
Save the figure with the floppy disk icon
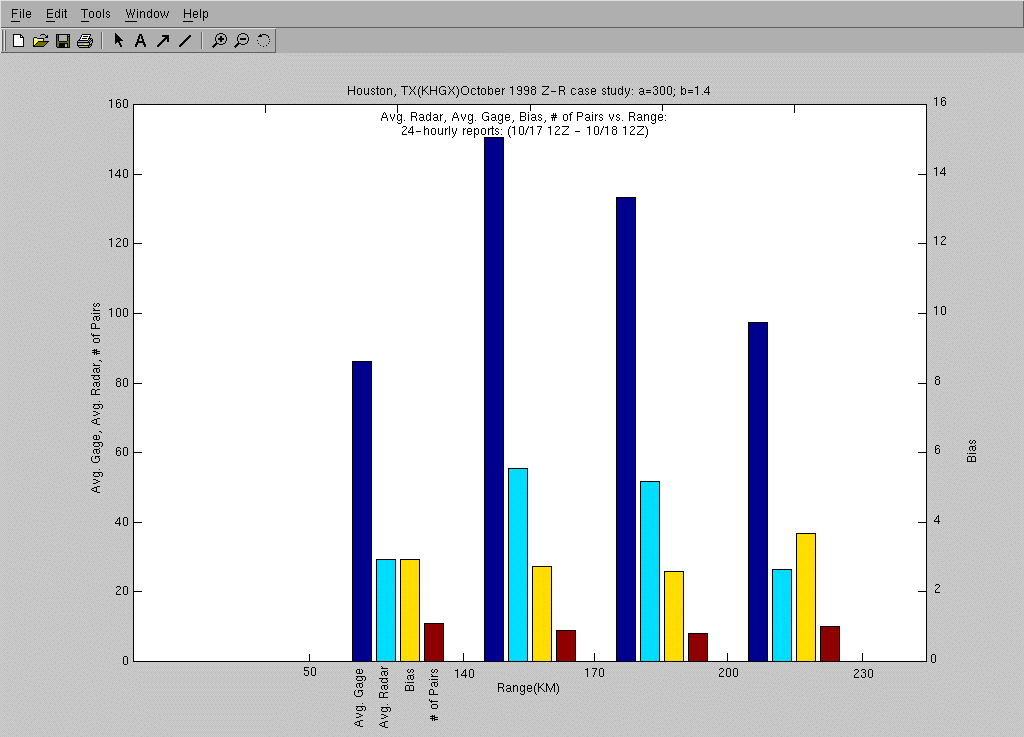[63, 40]
